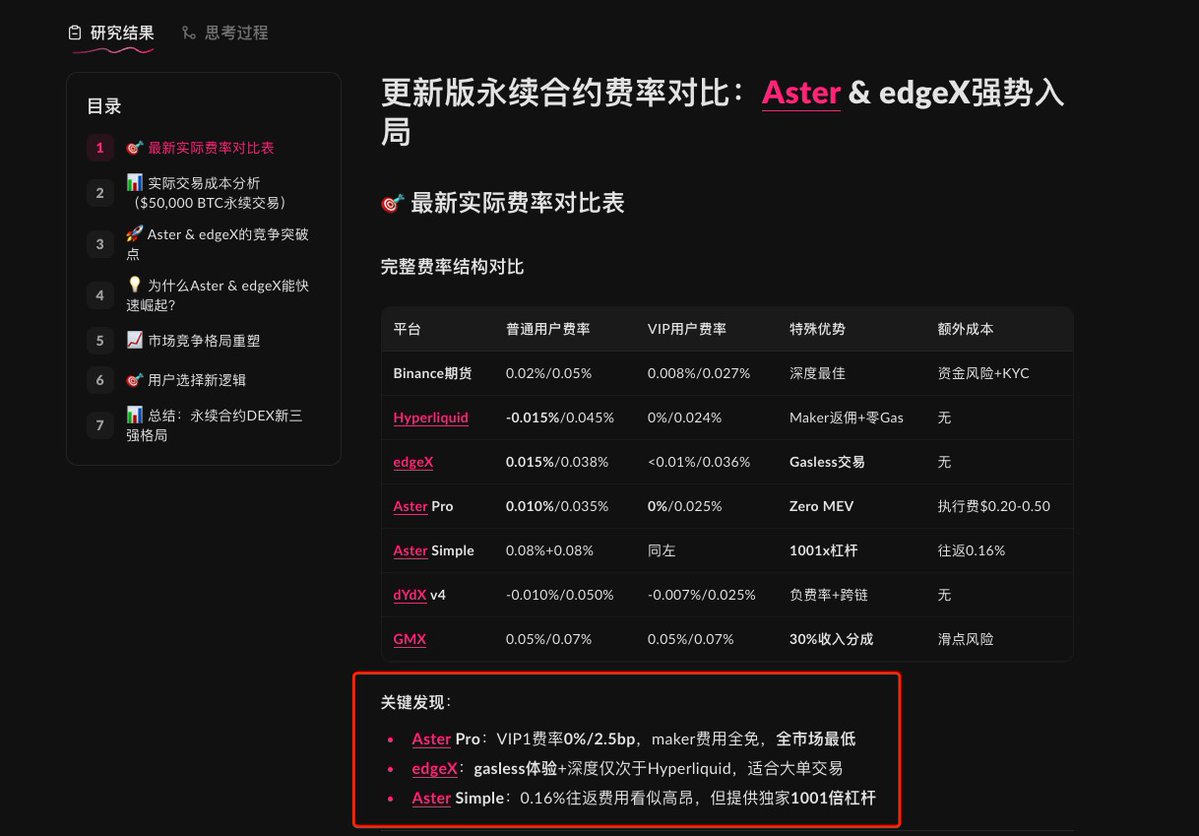Click the VIP用户费率 column header
1199x836 pixels.
click(x=687, y=329)
